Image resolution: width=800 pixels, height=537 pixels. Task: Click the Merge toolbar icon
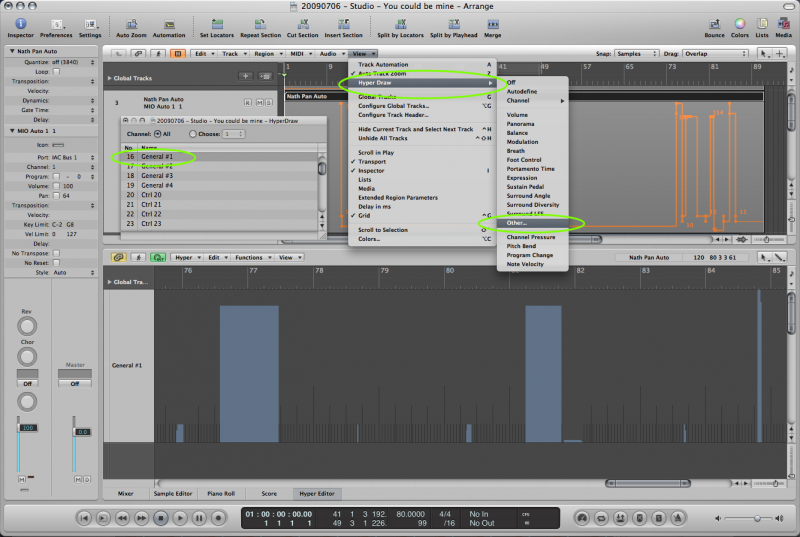492,24
